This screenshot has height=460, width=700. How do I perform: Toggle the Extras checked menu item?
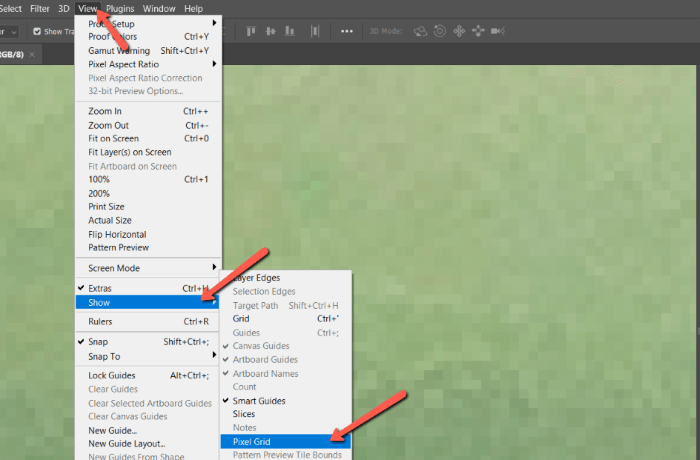100,288
